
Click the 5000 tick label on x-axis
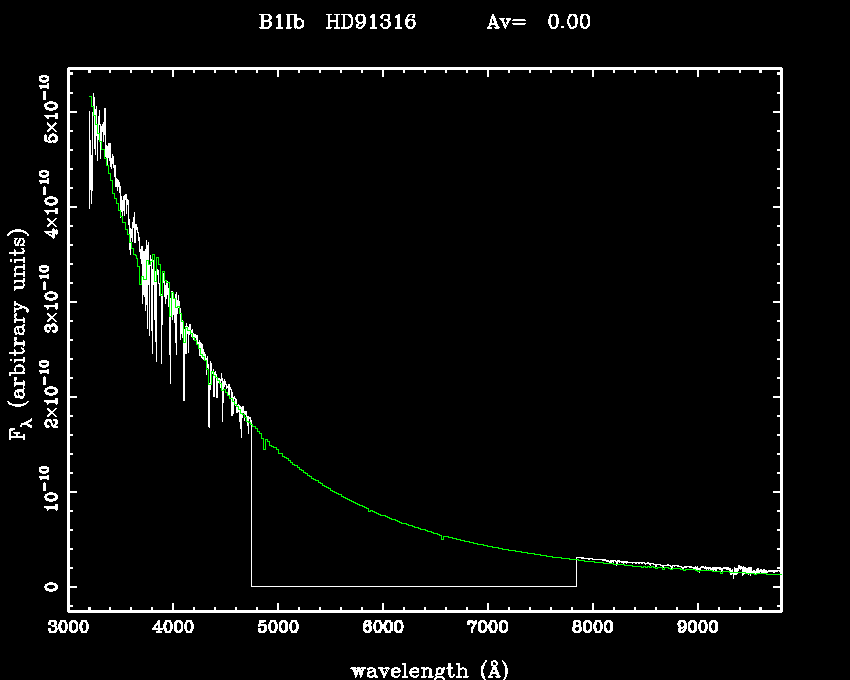tap(278, 630)
